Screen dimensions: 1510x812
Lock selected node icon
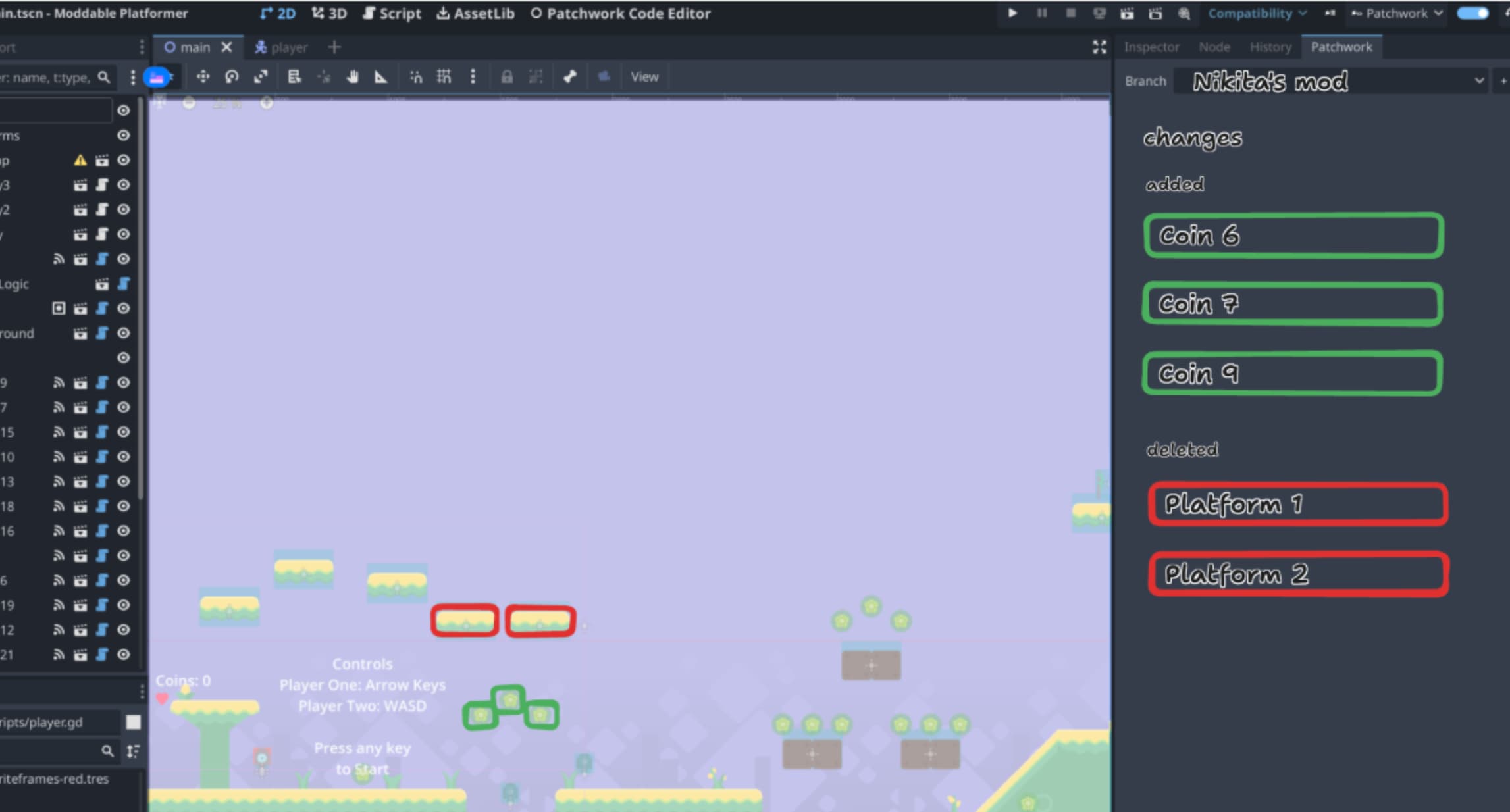click(x=506, y=77)
